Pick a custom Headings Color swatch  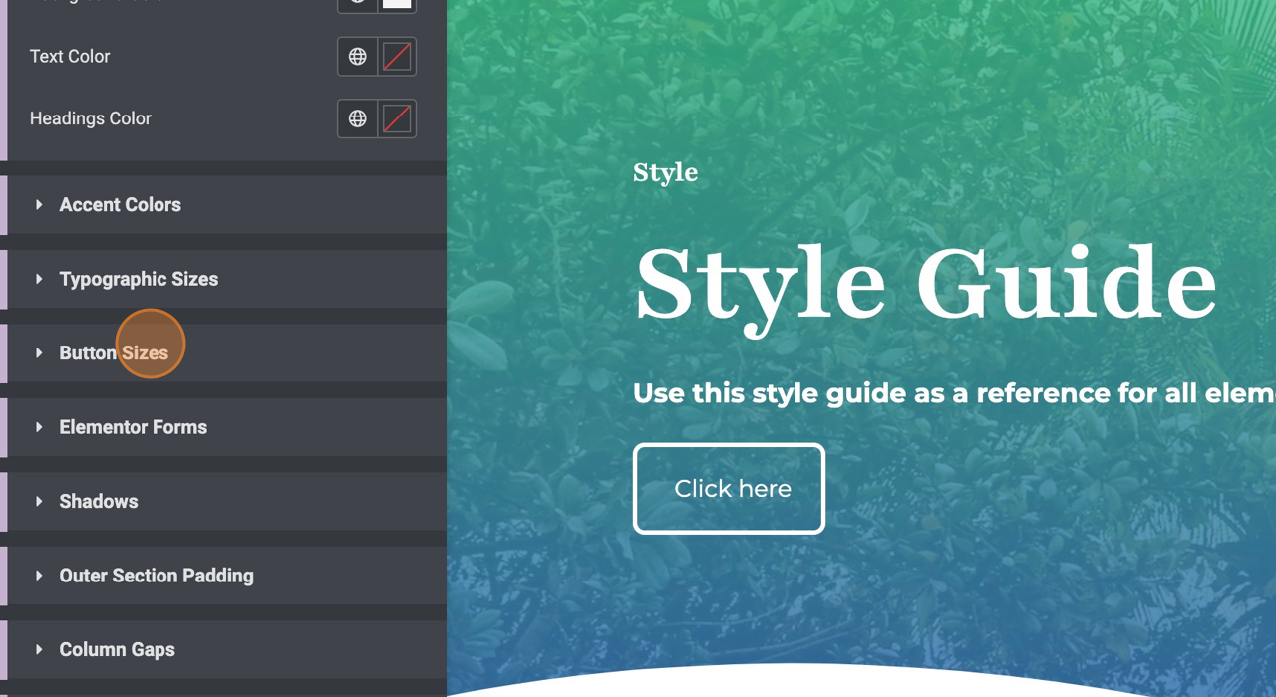397,119
